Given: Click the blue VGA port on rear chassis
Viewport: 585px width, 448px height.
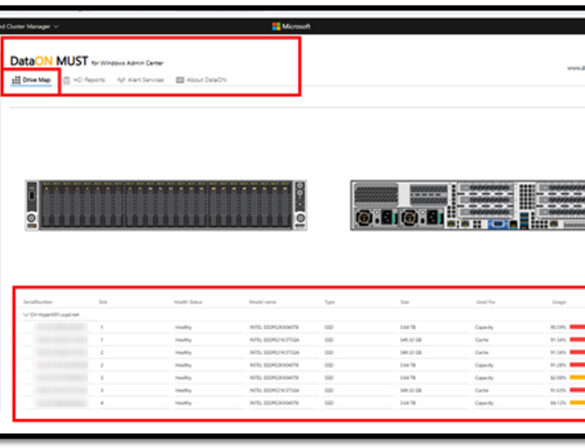Looking at the screenshot, I should pyautogui.click(x=498, y=224).
